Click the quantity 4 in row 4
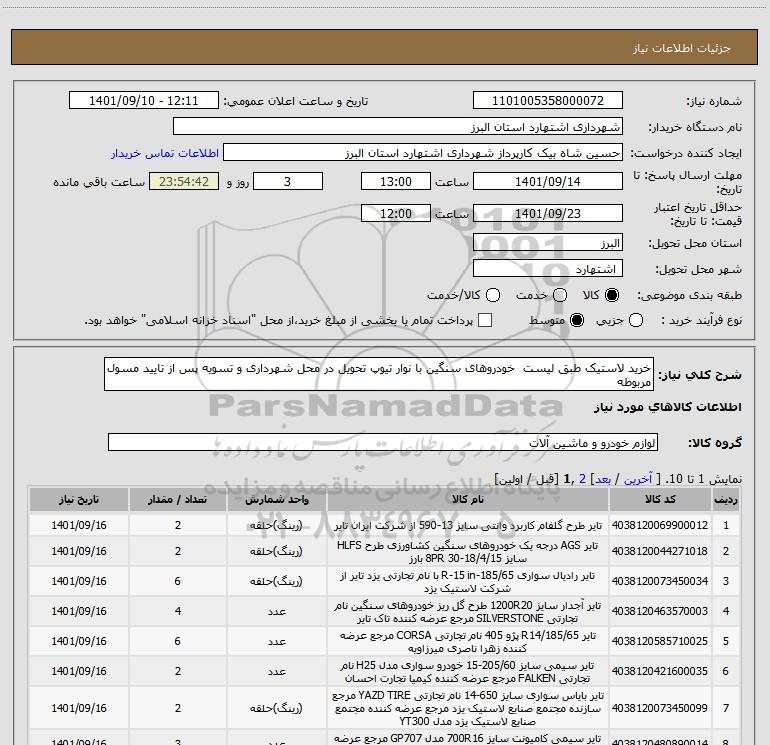The width and height of the screenshot is (770, 745). 178,611
